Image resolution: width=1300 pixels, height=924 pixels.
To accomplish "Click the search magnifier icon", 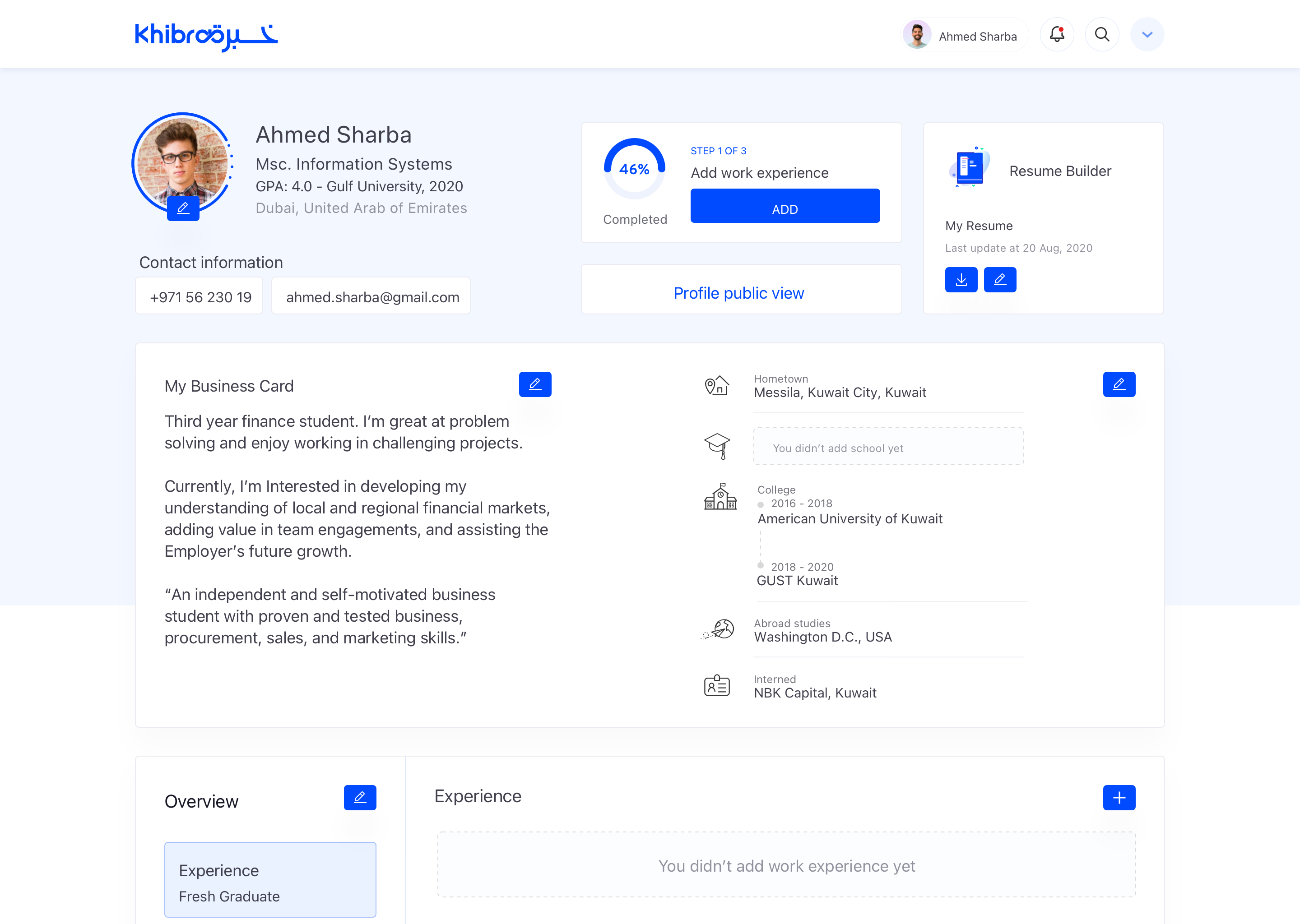I will coord(1102,35).
